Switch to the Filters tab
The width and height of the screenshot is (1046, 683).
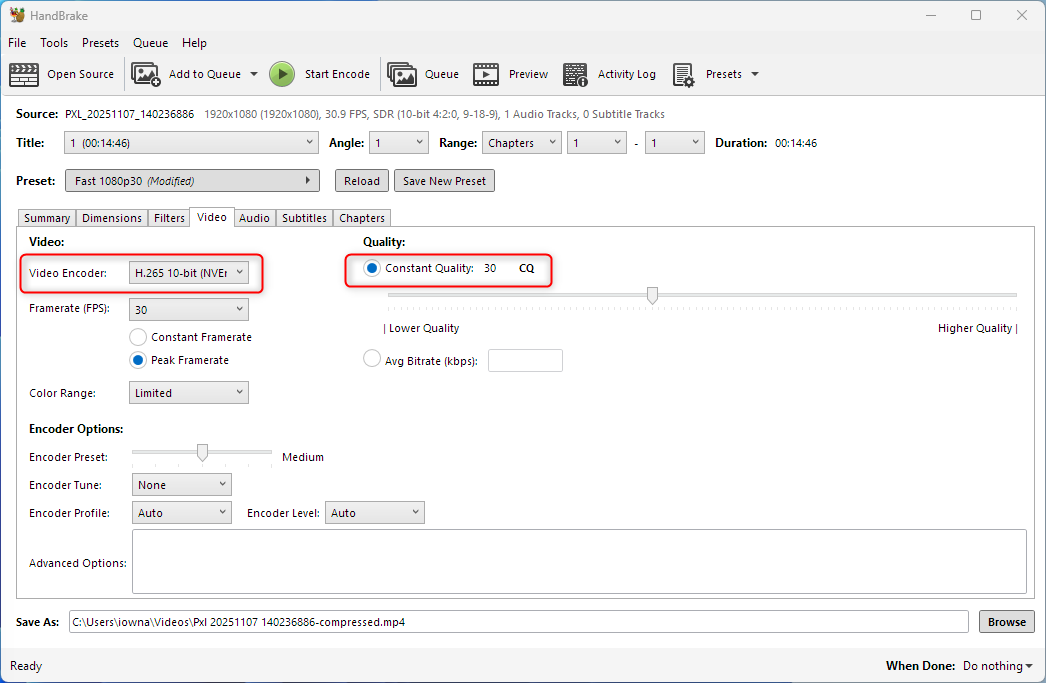click(x=169, y=218)
